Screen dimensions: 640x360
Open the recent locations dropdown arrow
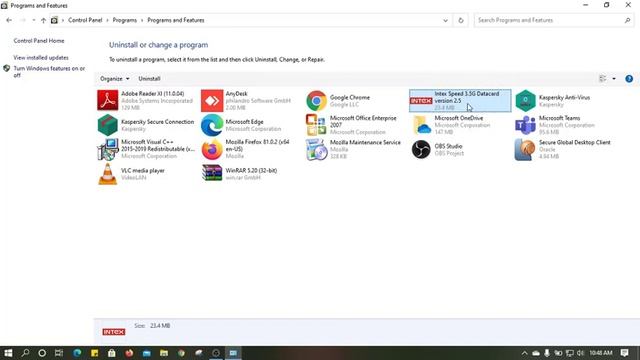pyautogui.click(x=33, y=20)
